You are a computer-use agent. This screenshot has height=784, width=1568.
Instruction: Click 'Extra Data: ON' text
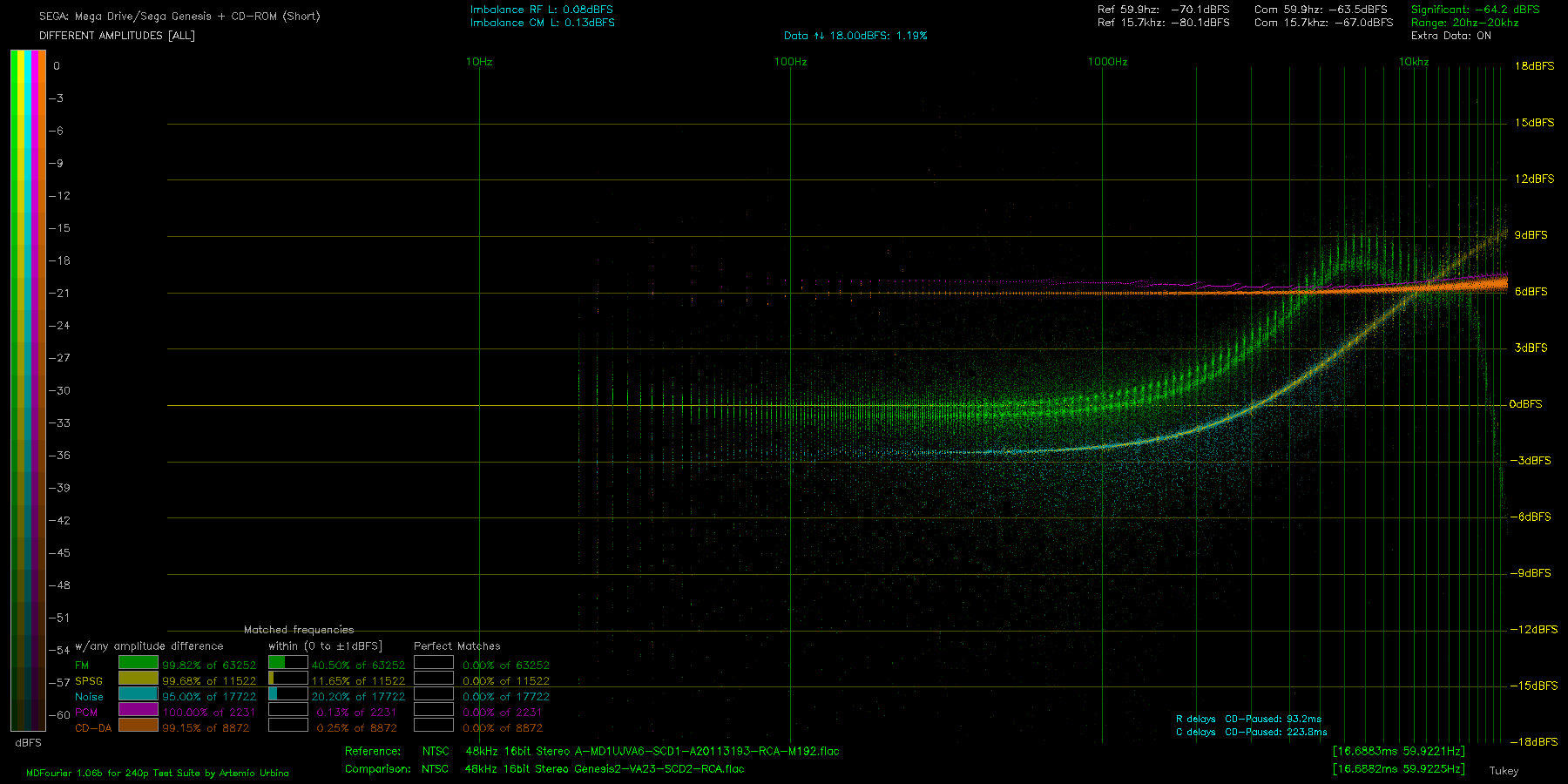tap(1451, 36)
